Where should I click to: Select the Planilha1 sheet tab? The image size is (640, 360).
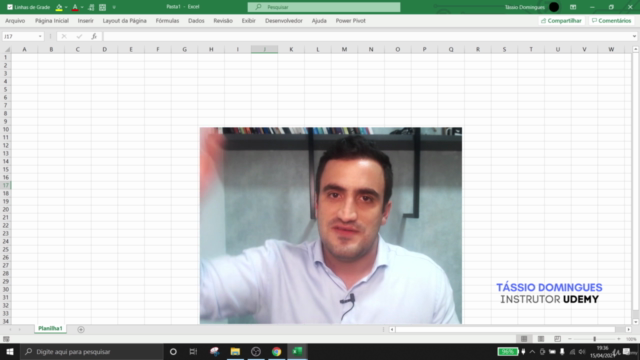pos(50,329)
